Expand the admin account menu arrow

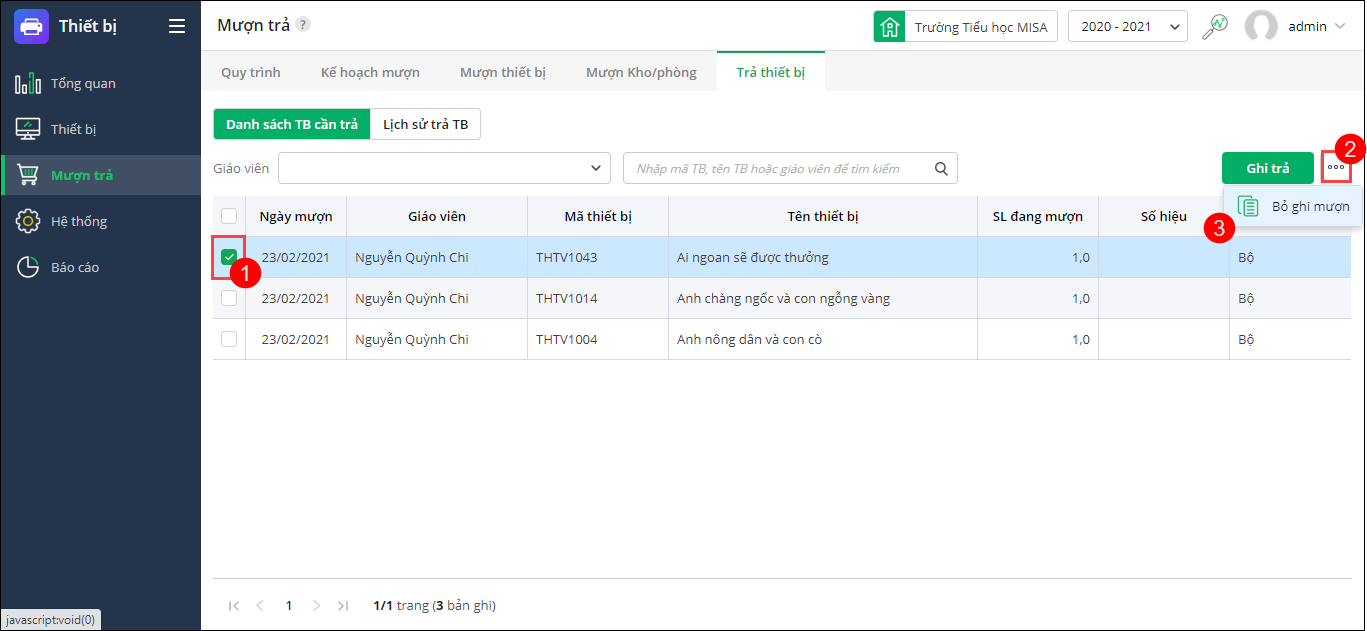click(x=1340, y=27)
